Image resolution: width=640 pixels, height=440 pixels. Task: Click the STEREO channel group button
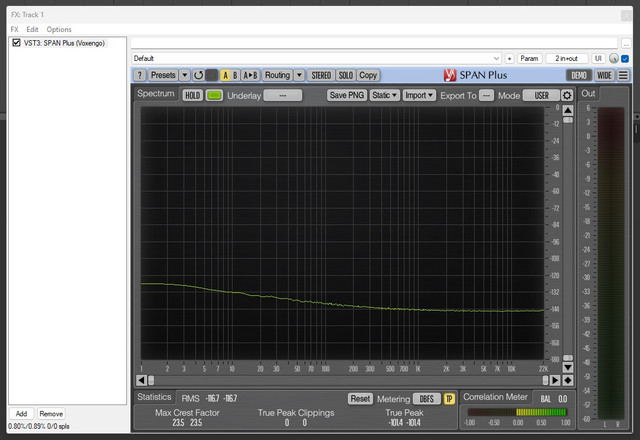click(321, 75)
